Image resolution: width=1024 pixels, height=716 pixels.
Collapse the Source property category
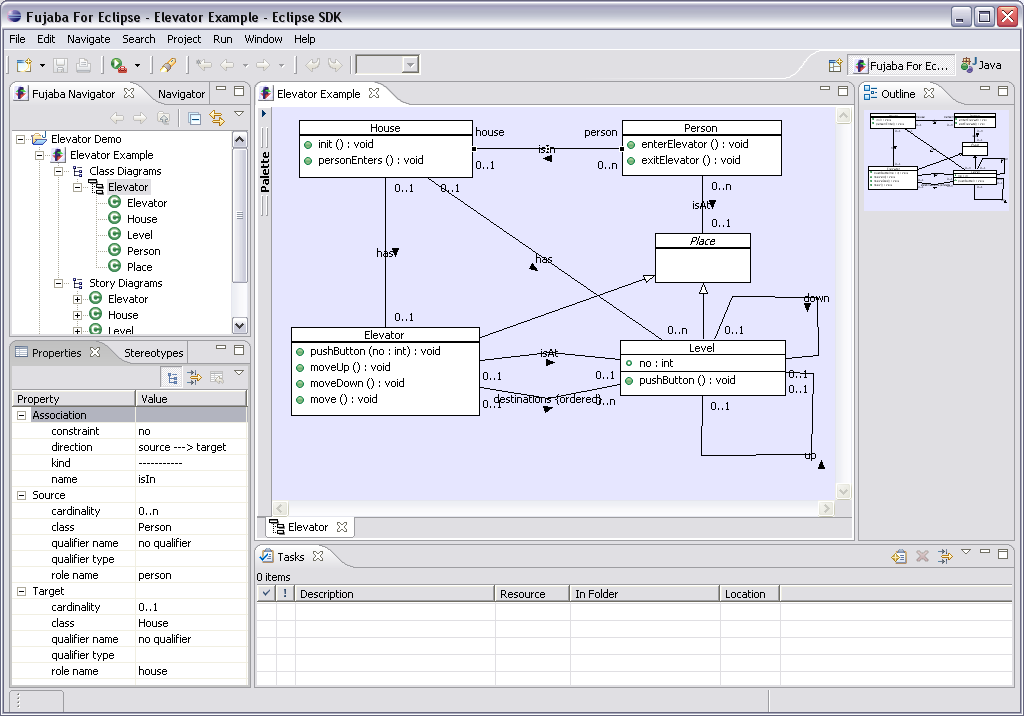pyautogui.click(x=21, y=495)
